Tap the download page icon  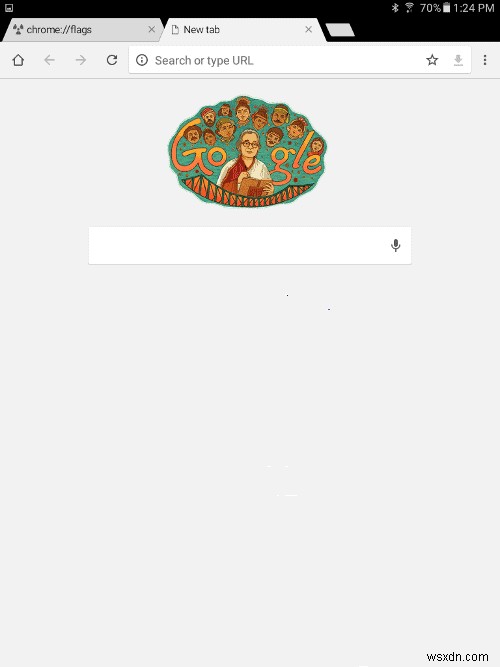click(x=458, y=60)
